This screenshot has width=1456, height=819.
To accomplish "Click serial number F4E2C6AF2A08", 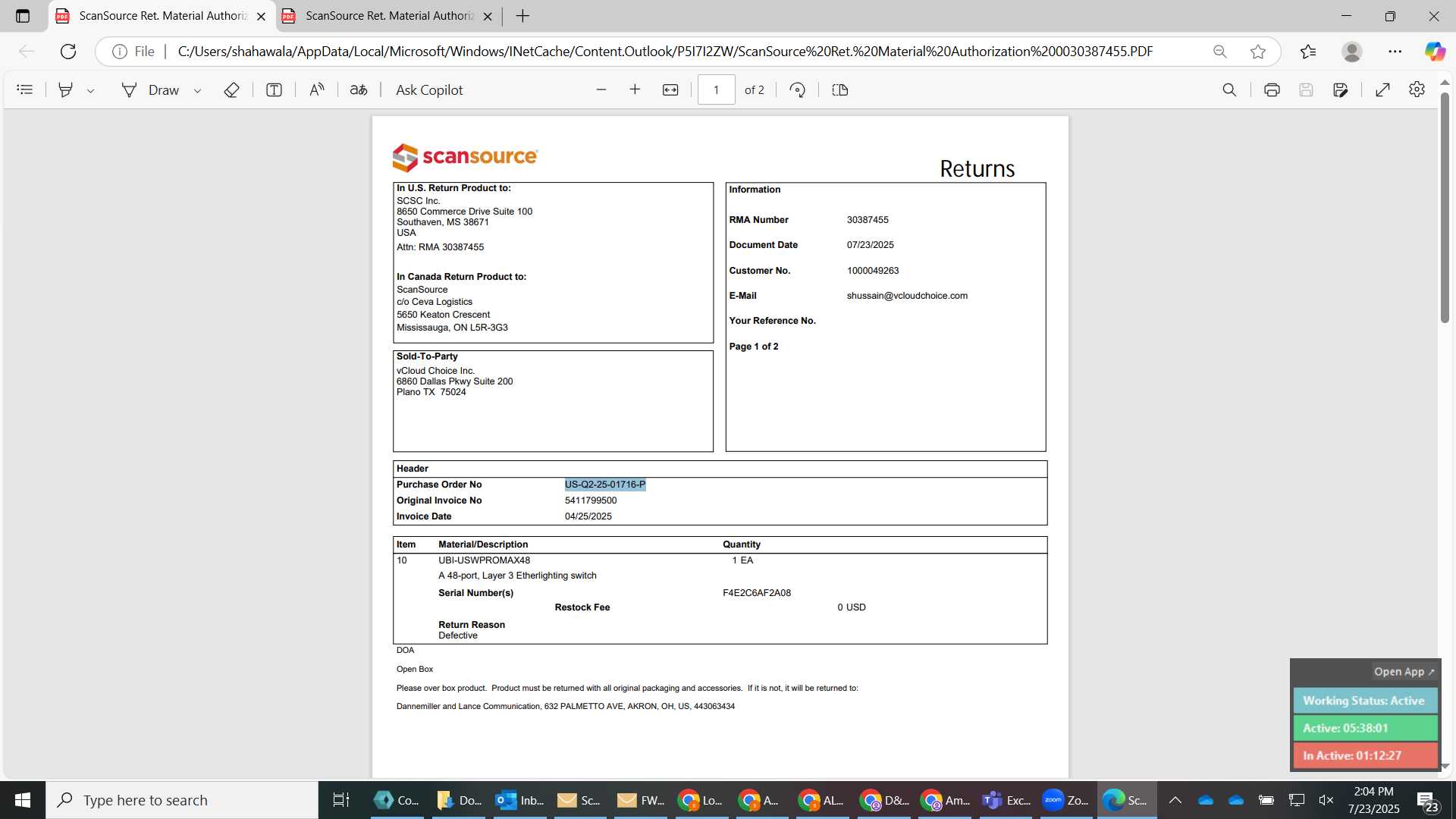I will coord(757,593).
